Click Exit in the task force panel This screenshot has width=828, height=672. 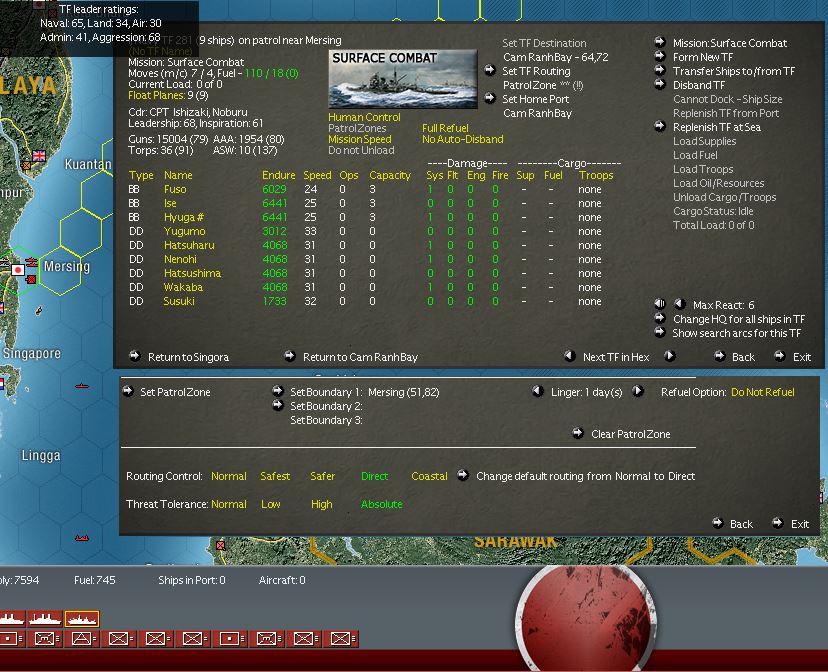pyautogui.click(x=802, y=357)
